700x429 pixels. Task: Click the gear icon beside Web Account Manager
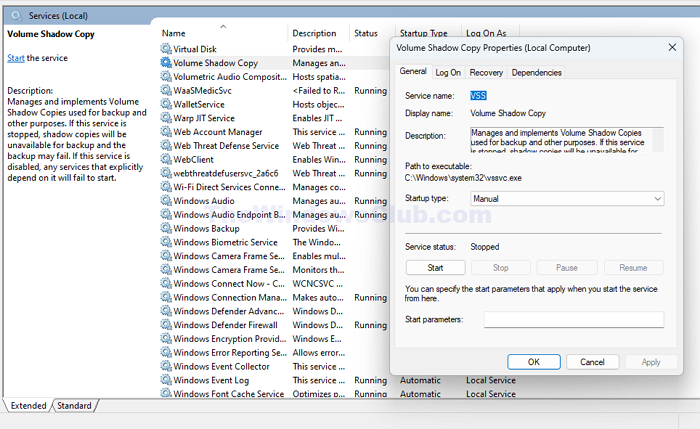166,132
